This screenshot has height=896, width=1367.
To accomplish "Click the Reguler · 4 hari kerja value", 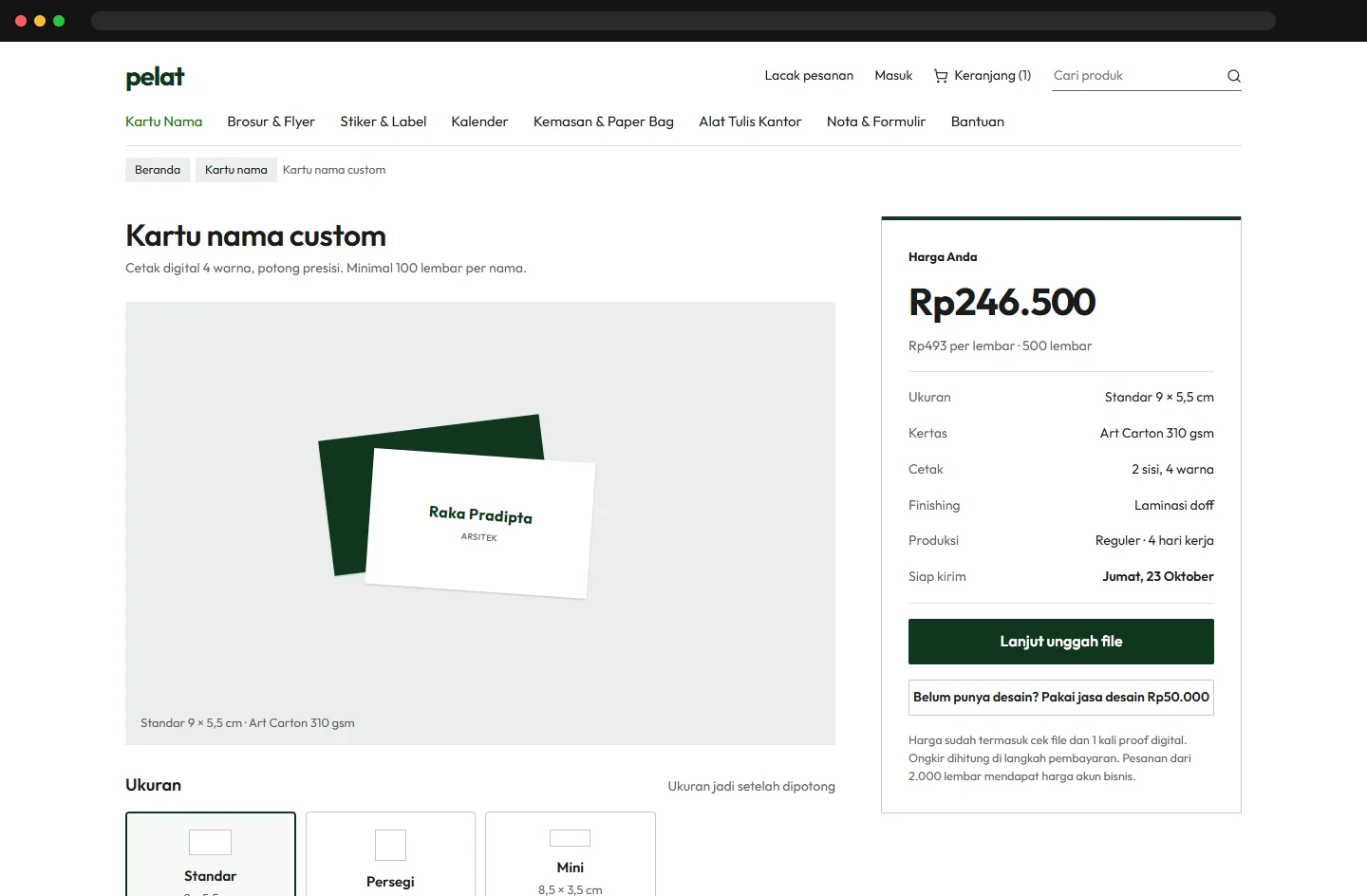I will pyautogui.click(x=1154, y=540).
